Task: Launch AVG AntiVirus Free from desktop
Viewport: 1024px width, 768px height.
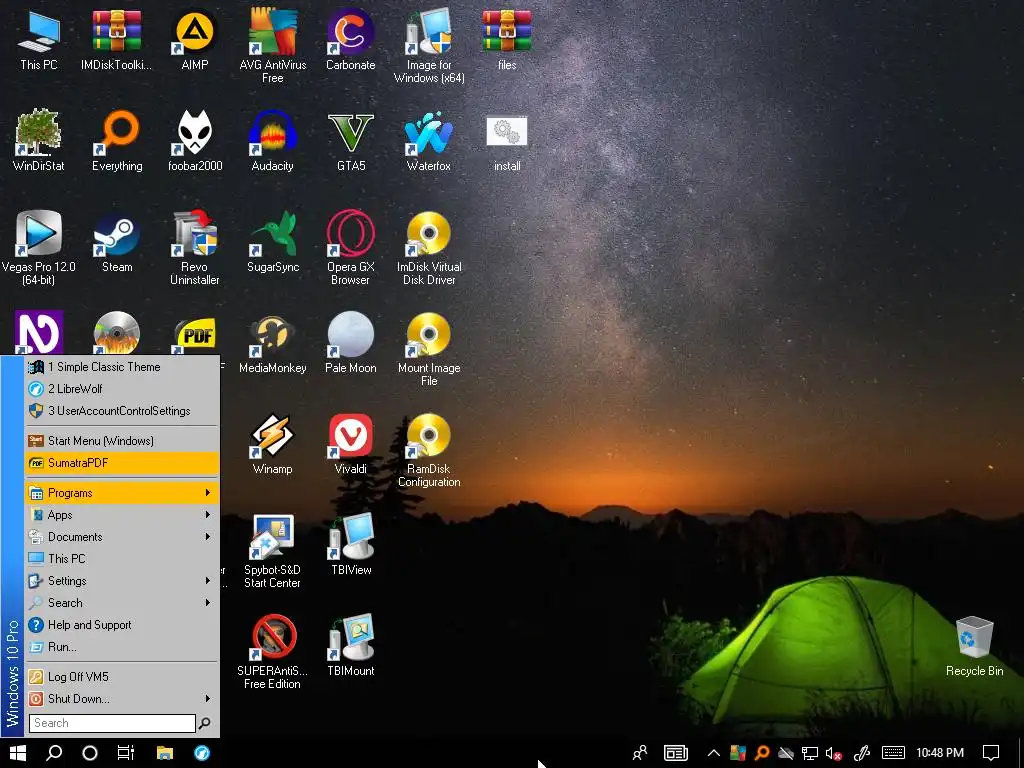Action: tap(272, 46)
